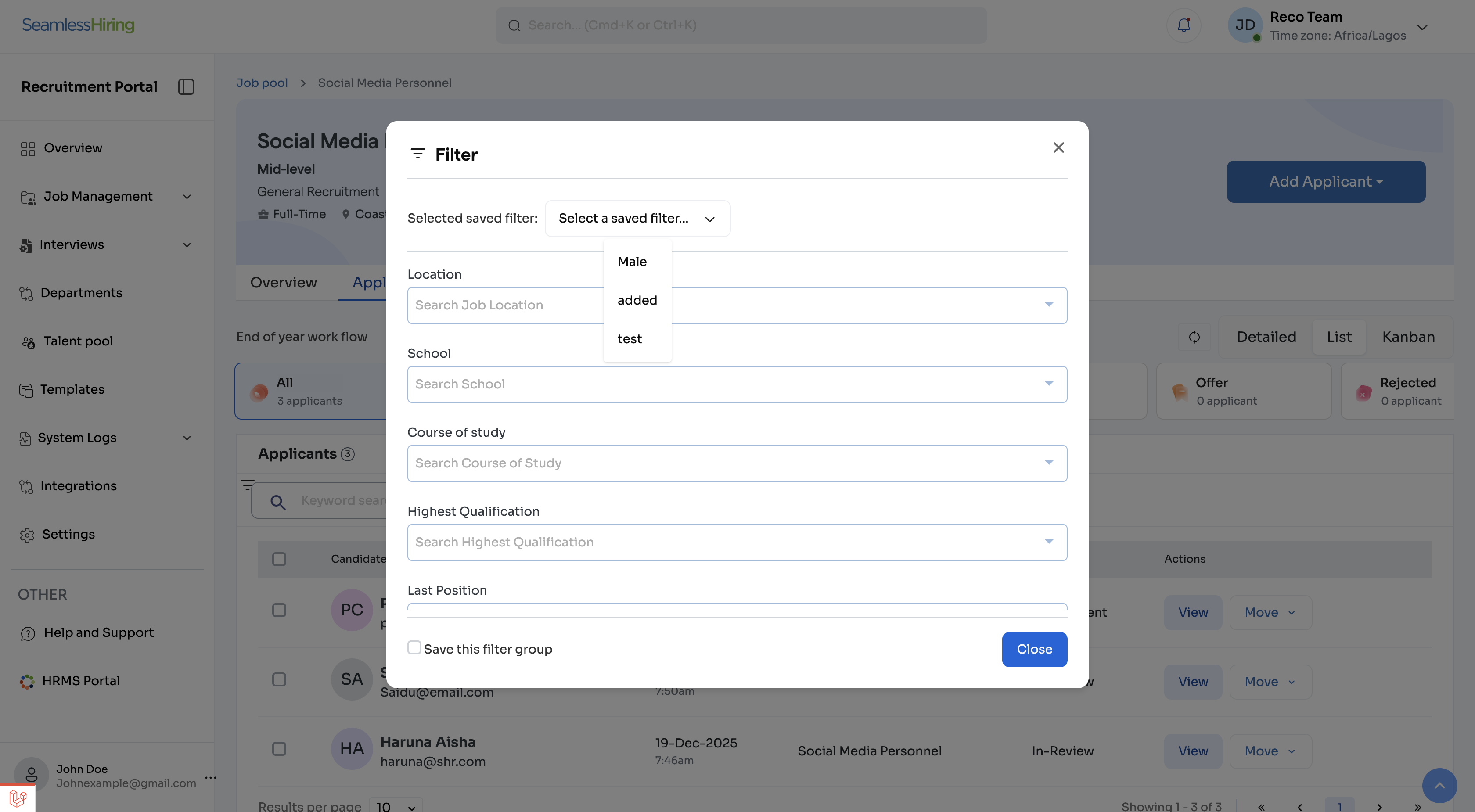Check Save this filter group box
The height and width of the screenshot is (812, 1475).
pyautogui.click(x=414, y=648)
